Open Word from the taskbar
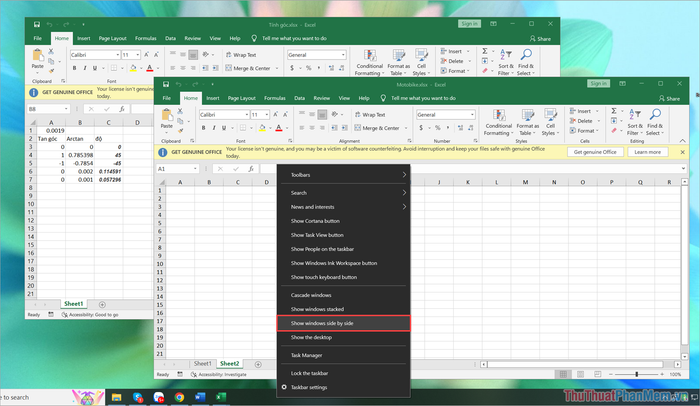This screenshot has width=700, height=406. pyautogui.click(x=200, y=397)
